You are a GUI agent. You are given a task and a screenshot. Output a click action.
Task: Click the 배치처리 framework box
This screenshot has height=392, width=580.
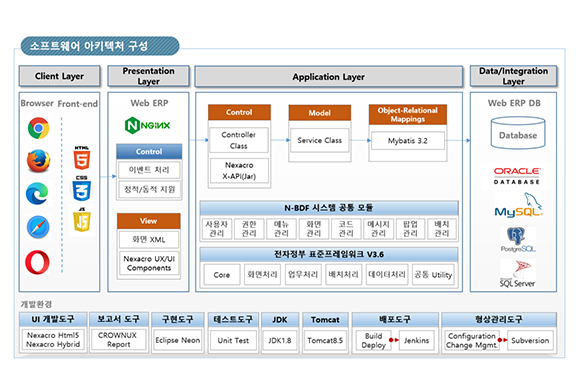pos(344,275)
